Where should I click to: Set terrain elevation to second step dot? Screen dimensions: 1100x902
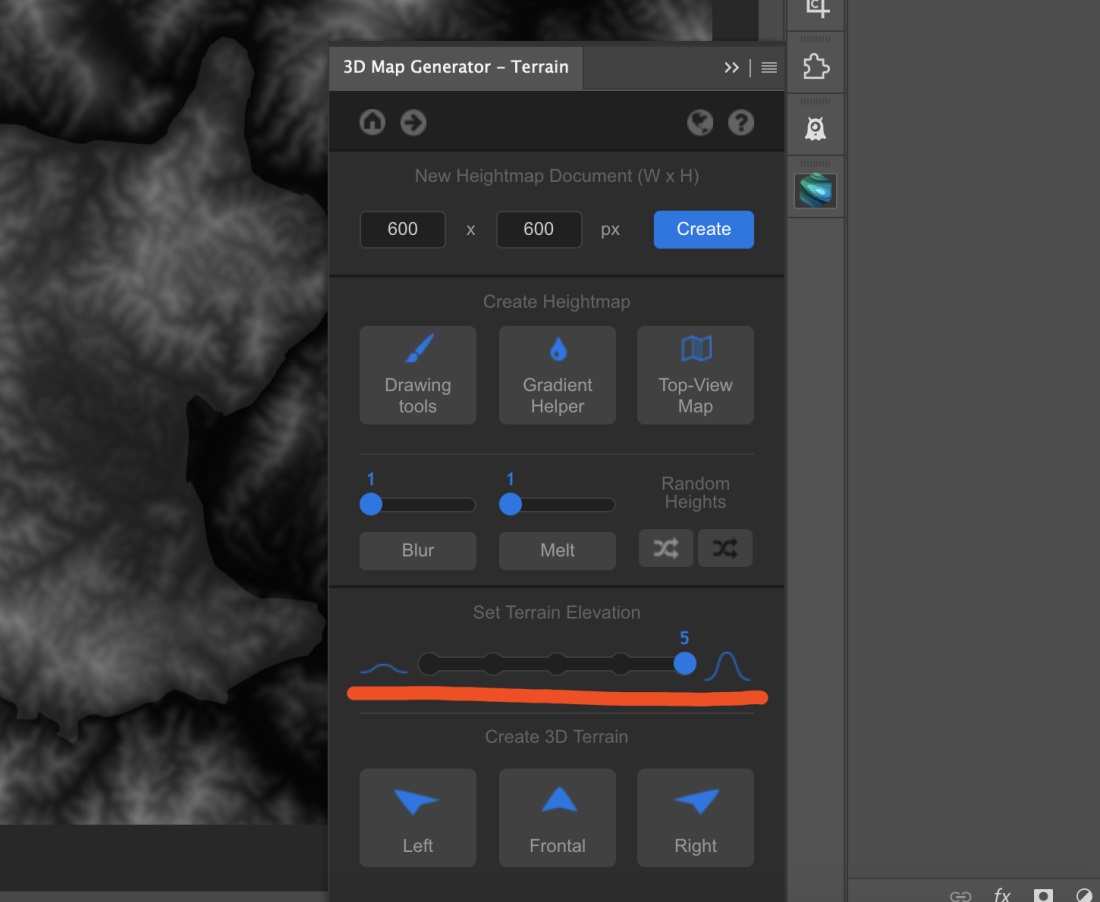coord(492,664)
